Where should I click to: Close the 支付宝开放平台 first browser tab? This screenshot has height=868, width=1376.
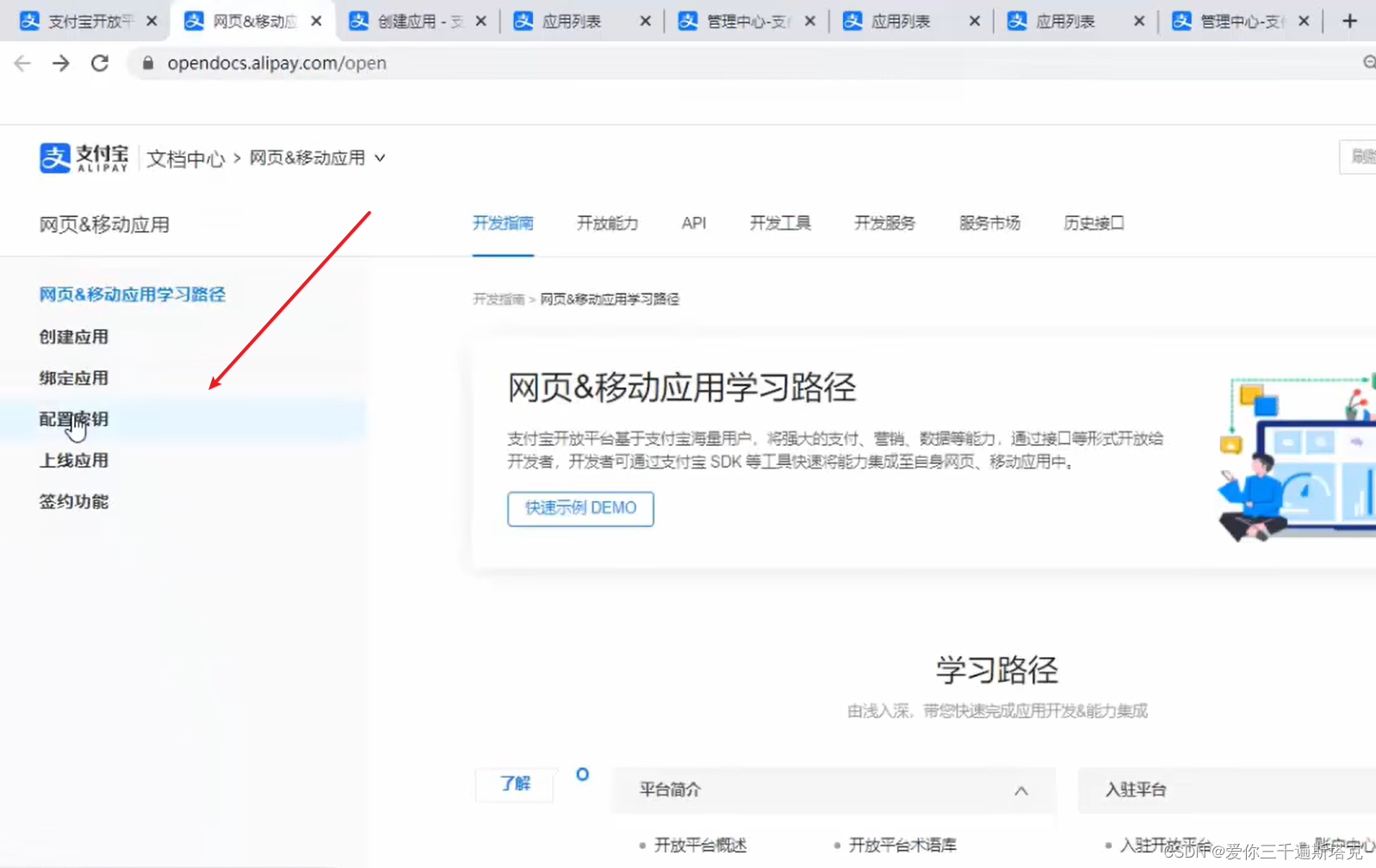pyautogui.click(x=152, y=21)
